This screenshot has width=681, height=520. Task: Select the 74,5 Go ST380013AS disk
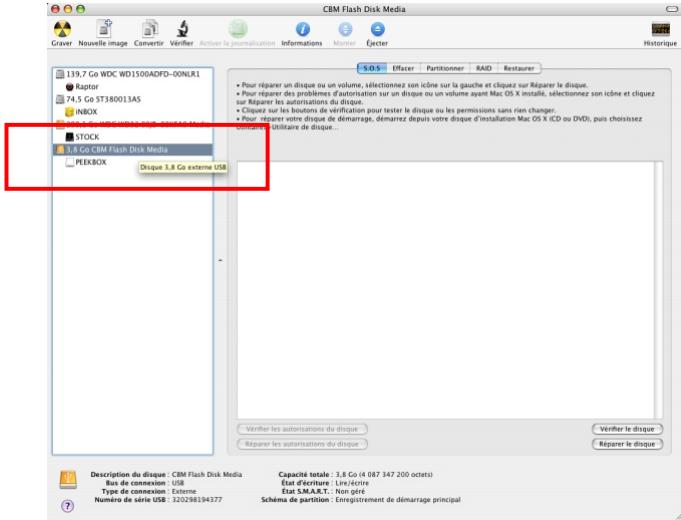(132, 99)
